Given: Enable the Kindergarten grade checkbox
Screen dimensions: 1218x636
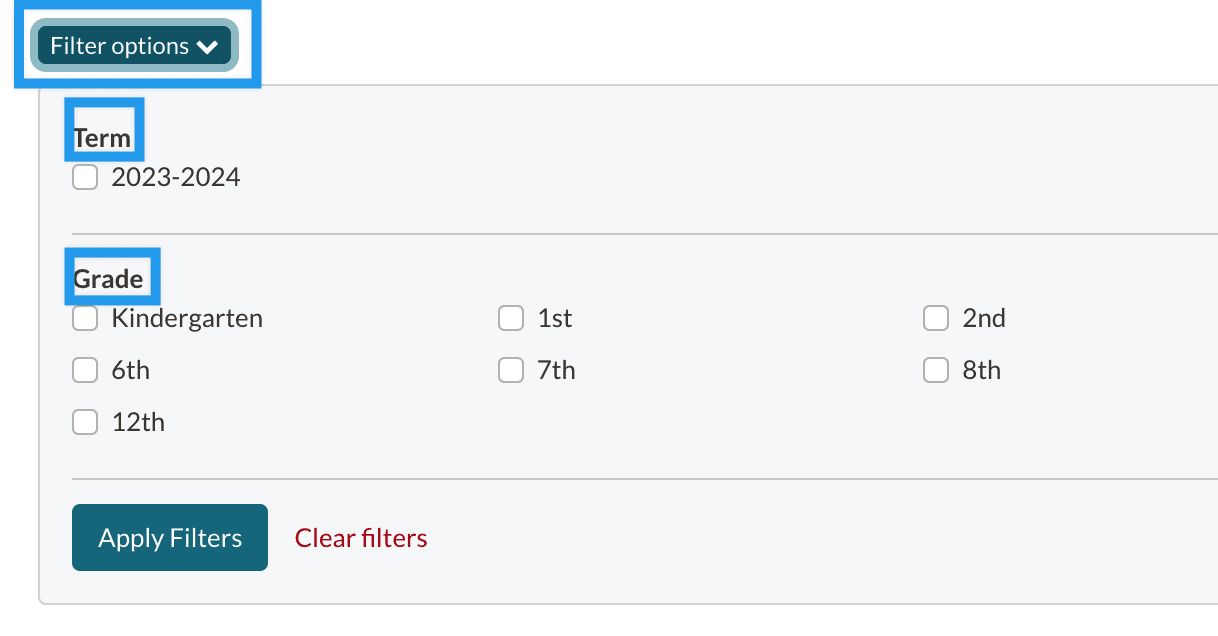Looking at the screenshot, I should (x=85, y=319).
